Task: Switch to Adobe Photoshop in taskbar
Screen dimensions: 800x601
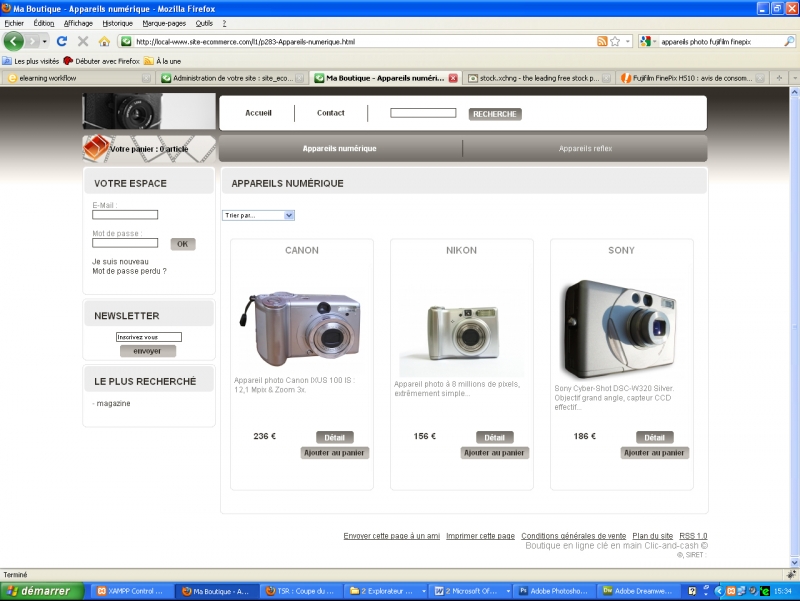Action: click(x=555, y=591)
